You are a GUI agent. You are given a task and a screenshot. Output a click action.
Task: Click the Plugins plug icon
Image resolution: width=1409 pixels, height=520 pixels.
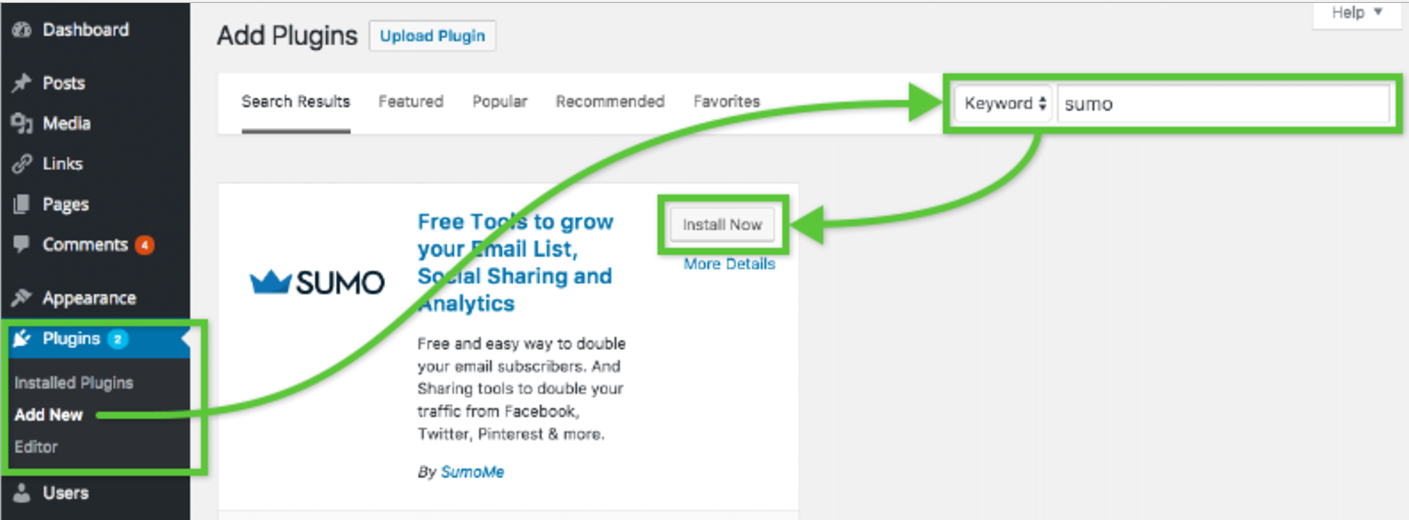(21, 339)
